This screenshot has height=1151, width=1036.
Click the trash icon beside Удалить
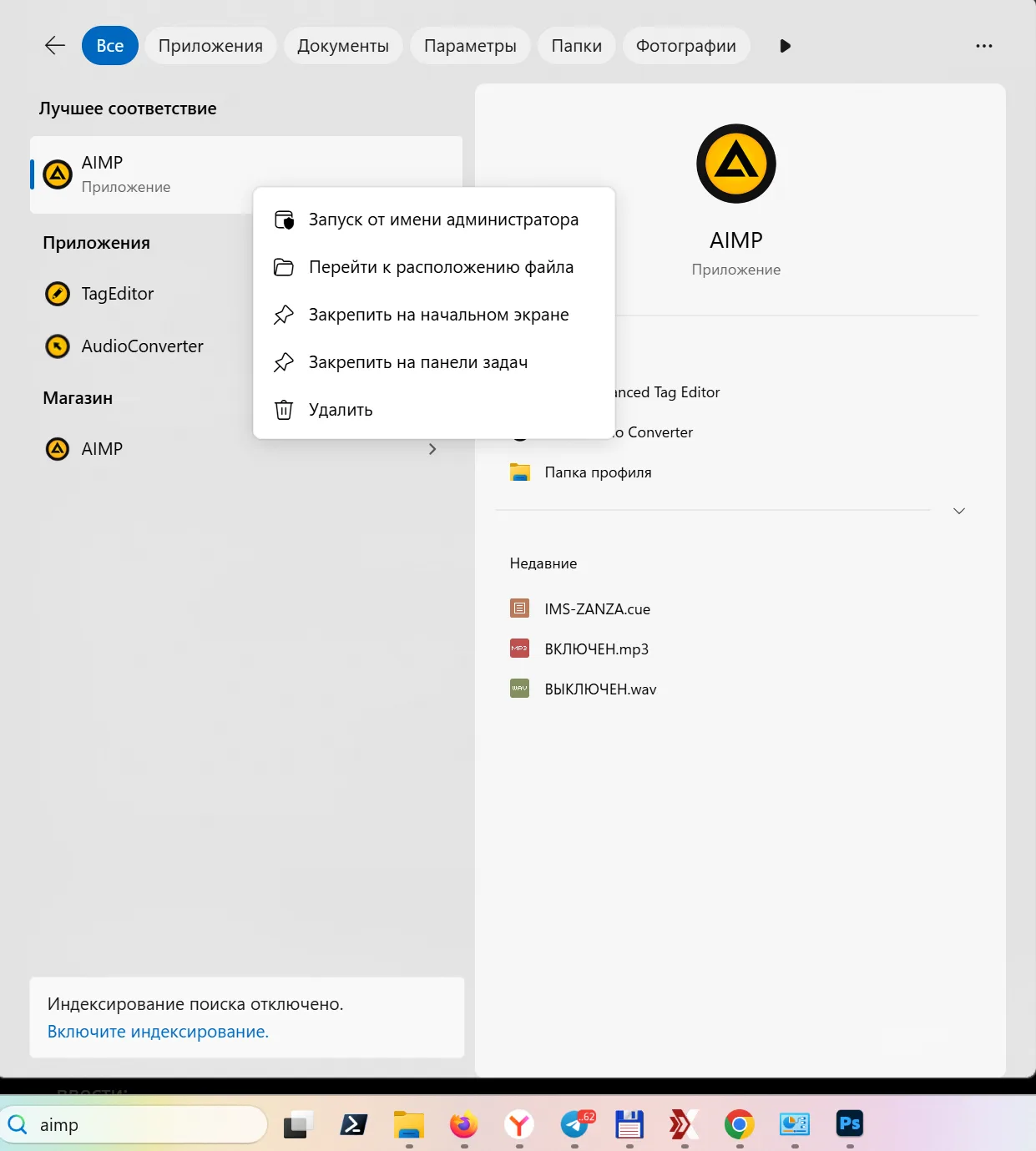(284, 410)
